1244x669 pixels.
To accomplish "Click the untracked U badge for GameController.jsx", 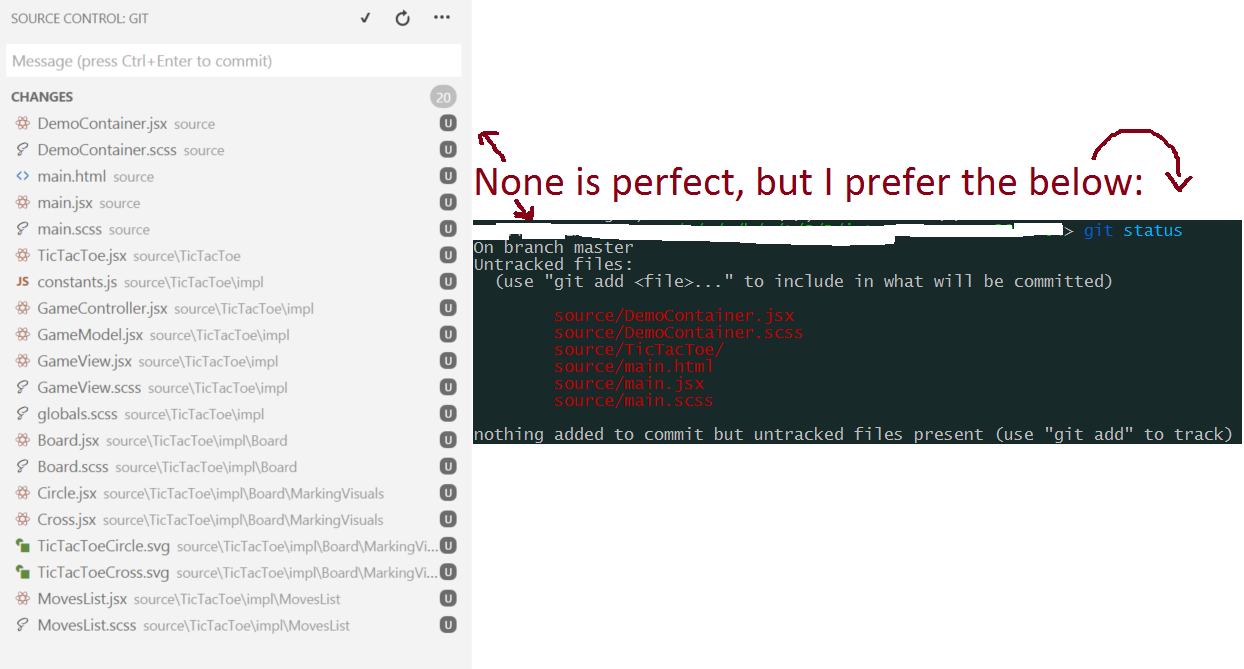I will point(448,308).
